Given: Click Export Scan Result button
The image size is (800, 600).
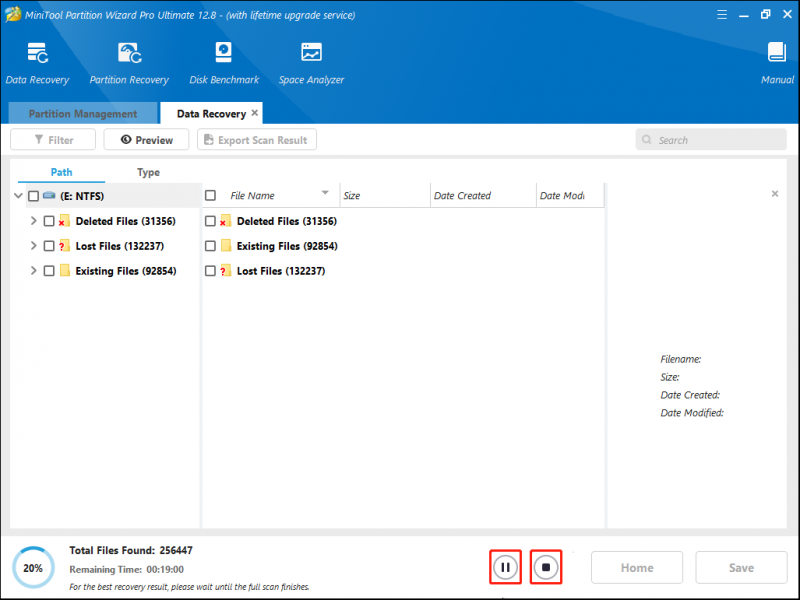Looking at the screenshot, I should pyautogui.click(x=257, y=140).
